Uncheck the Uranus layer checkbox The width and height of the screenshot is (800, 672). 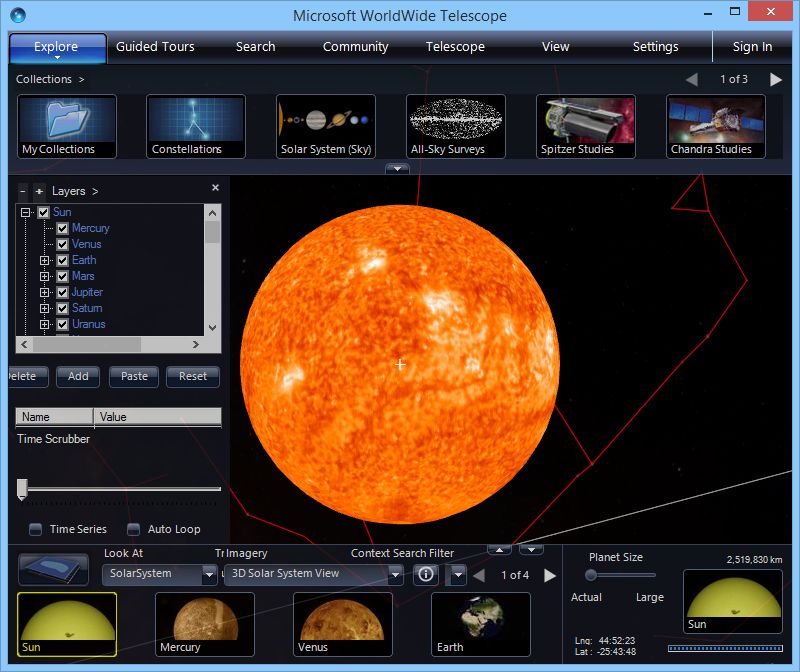tap(62, 325)
